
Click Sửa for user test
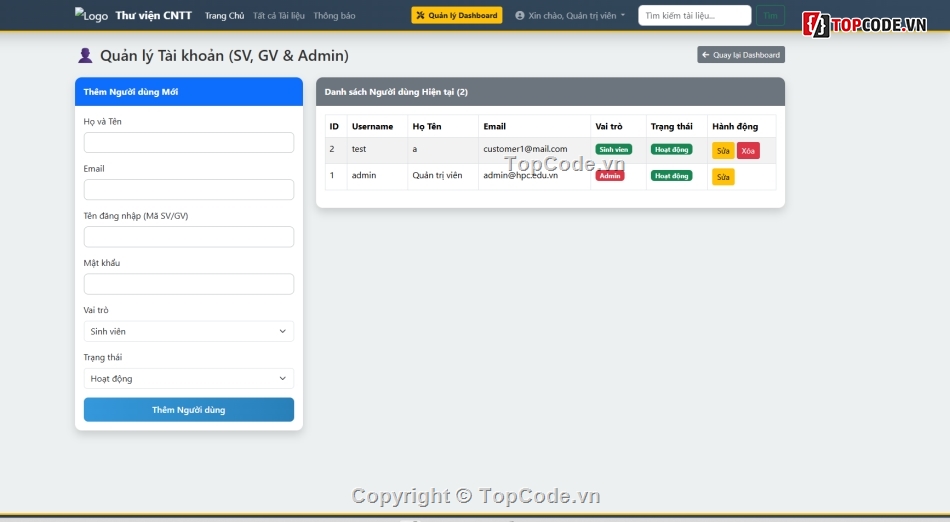[723, 151]
